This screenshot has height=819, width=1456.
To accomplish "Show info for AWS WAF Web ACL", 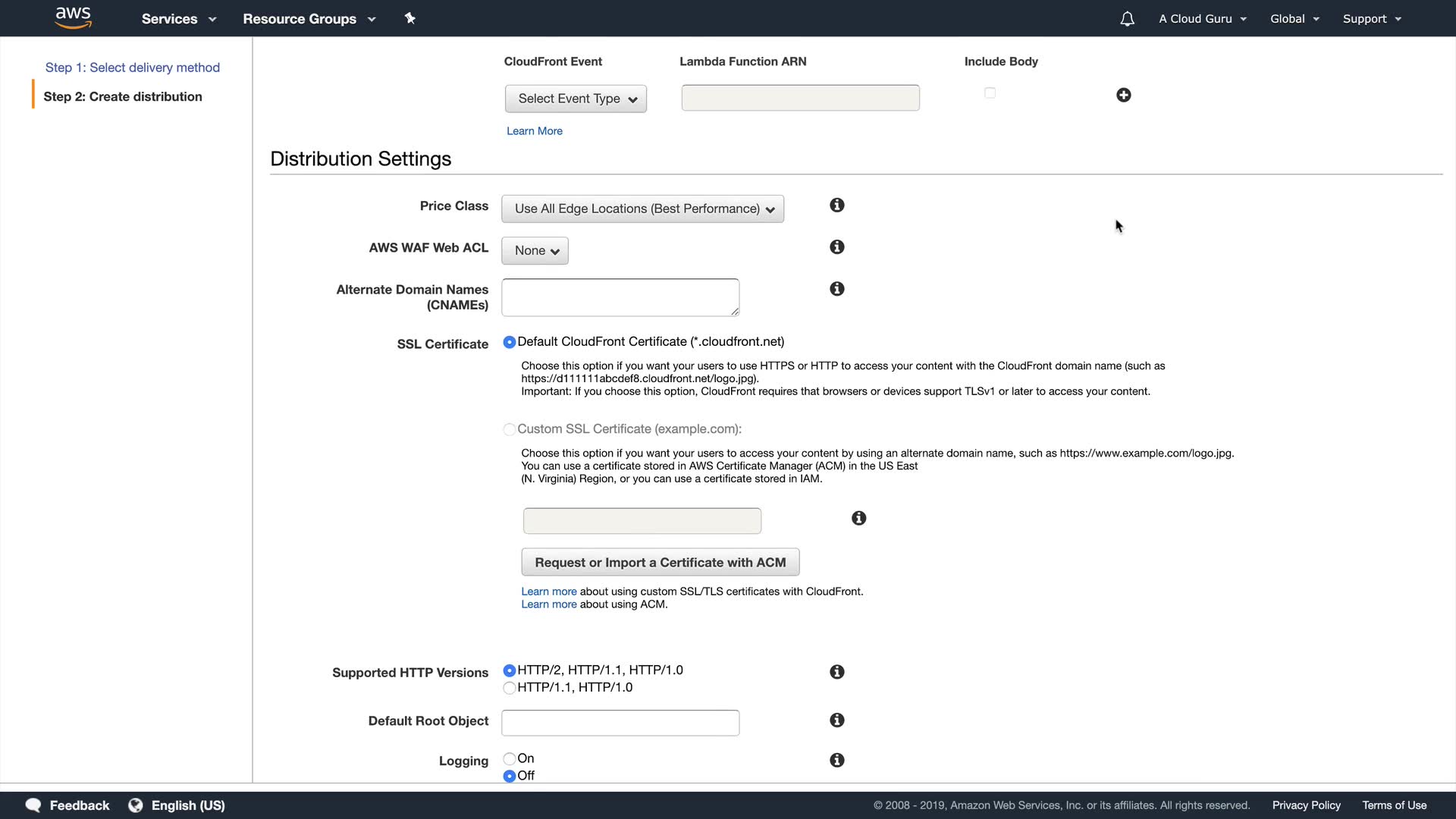I will (x=836, y=247).
